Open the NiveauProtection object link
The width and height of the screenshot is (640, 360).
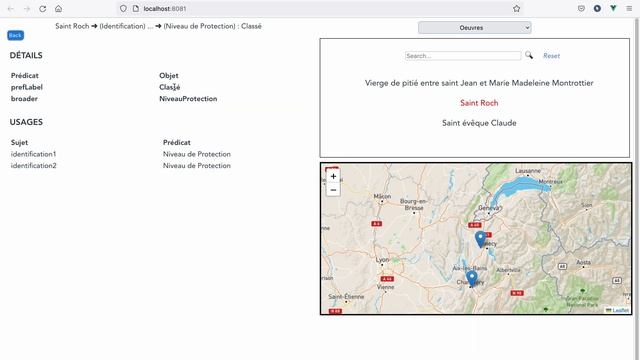click(188, 99)
